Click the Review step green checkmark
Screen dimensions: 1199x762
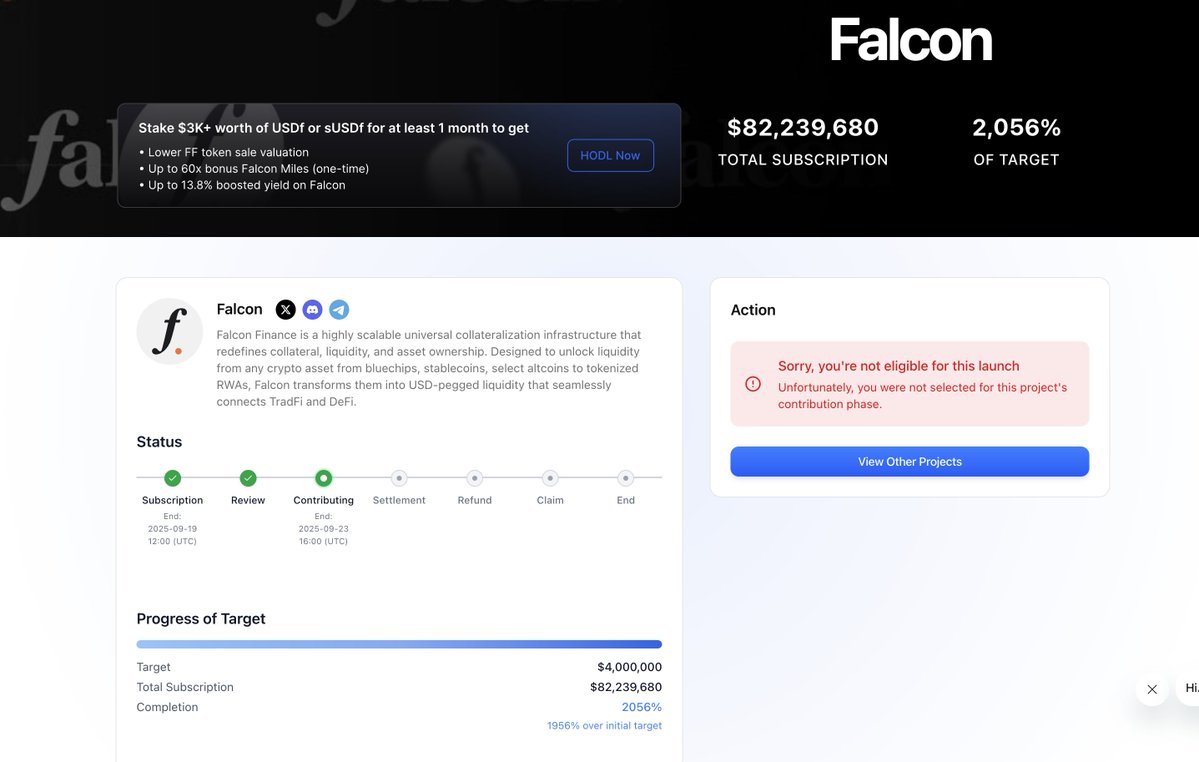tap(248, 478)
